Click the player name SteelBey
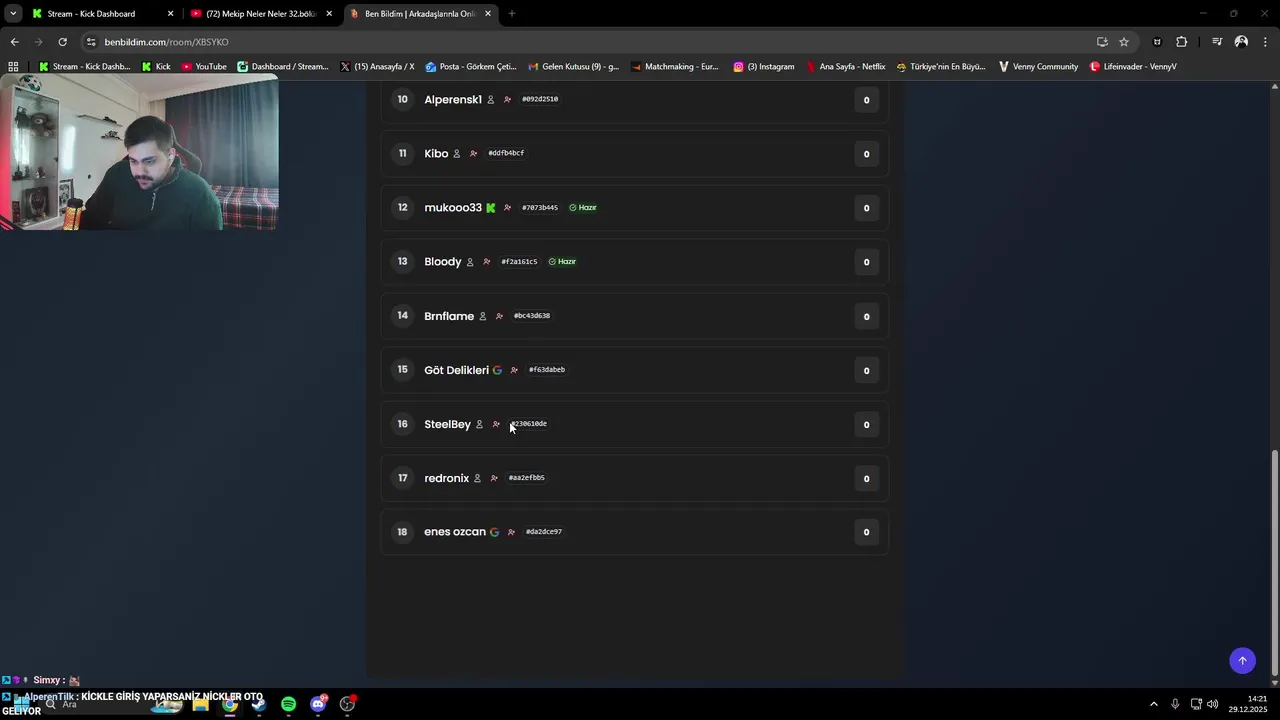This screenshot has width=1280, height=720. (x=447, y=424)
